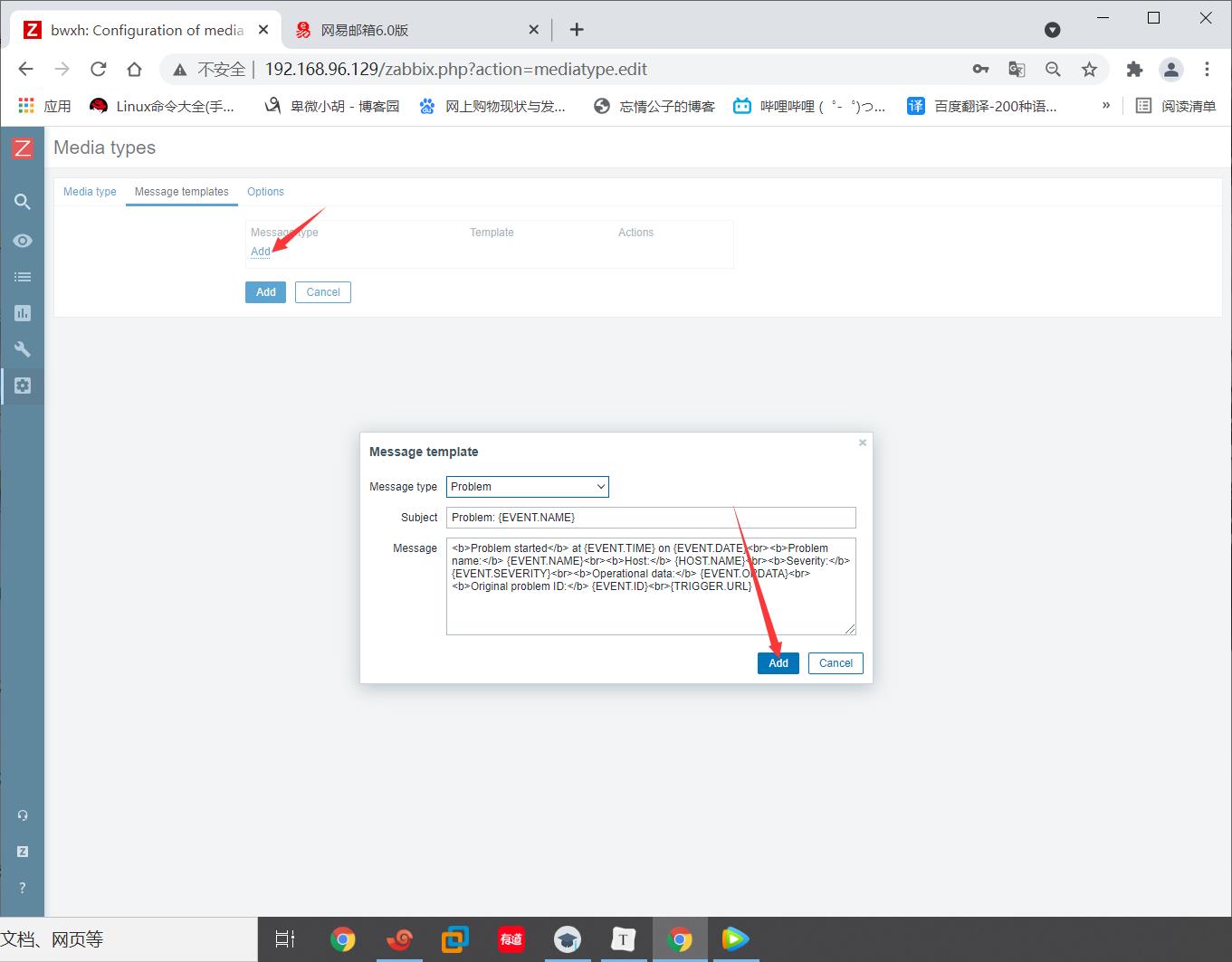The height and width of the screenshot is (962, 1232).
Task: Open the Message type Problem dropdown
Action: point(528,487)
